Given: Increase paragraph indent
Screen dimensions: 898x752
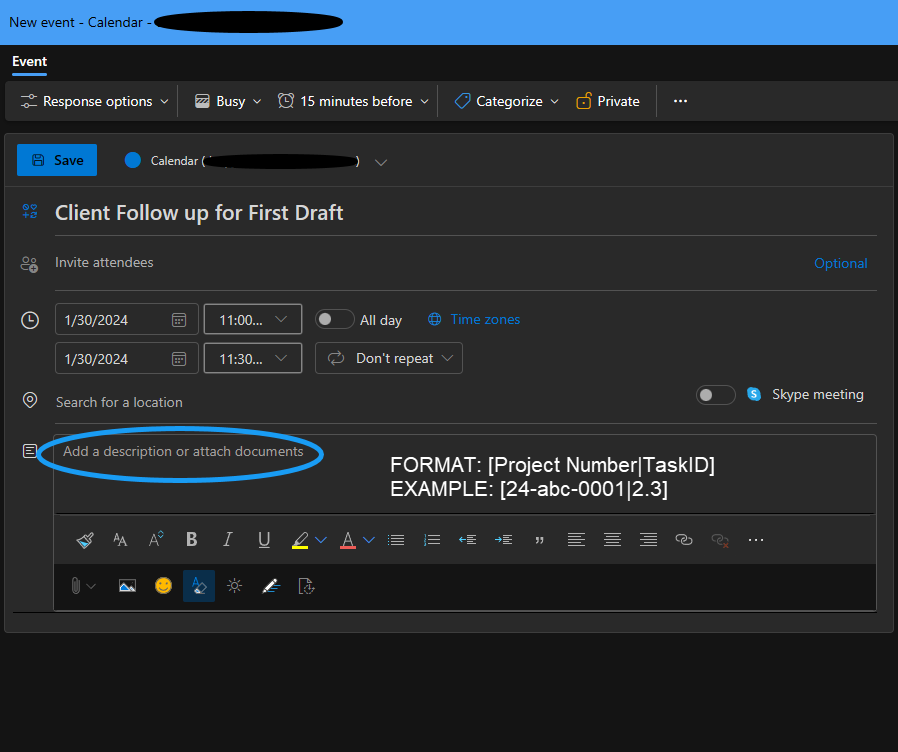Looking at the screenshot, I should 503,540.
